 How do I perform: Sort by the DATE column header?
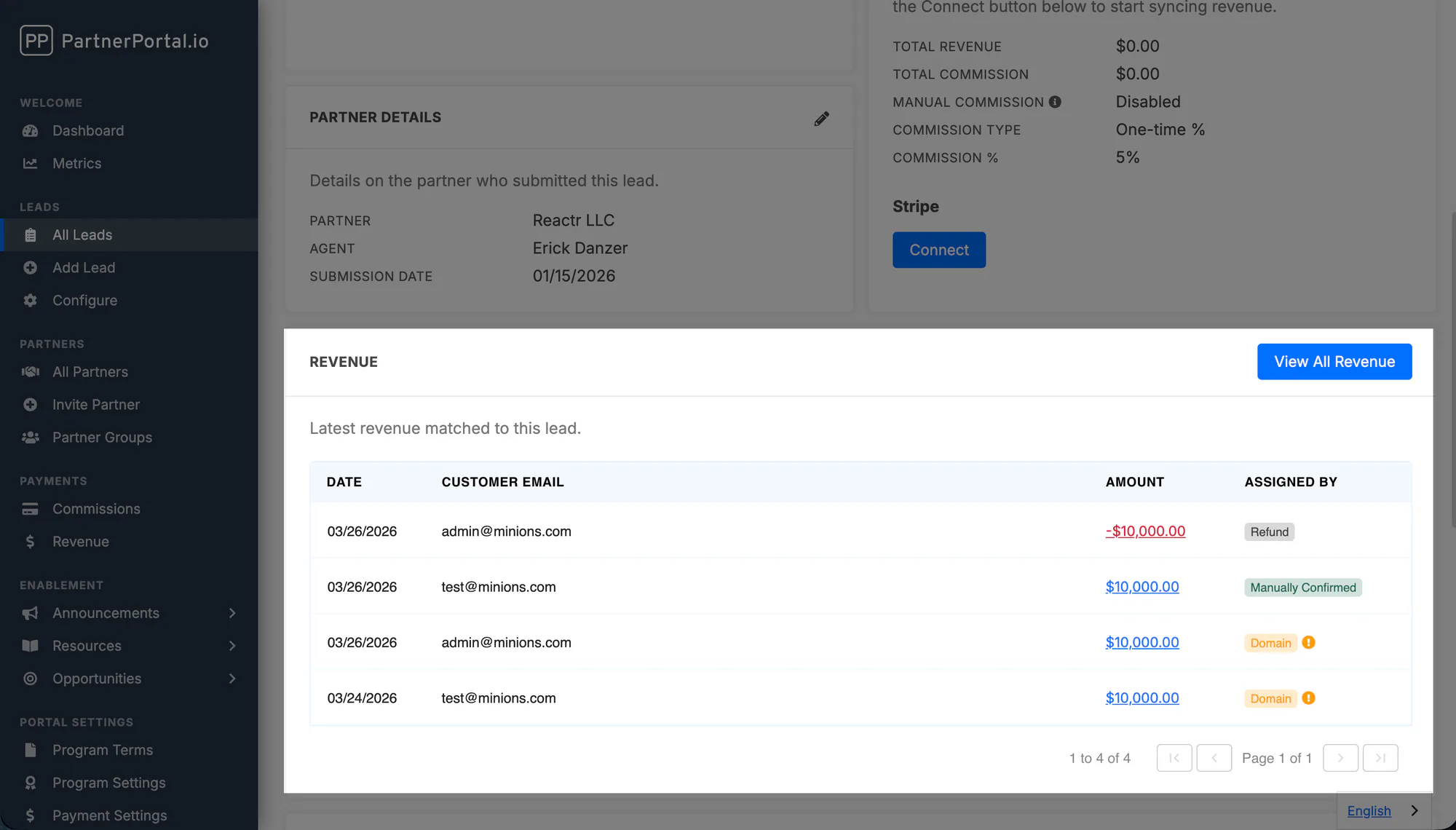pos(344,482)
